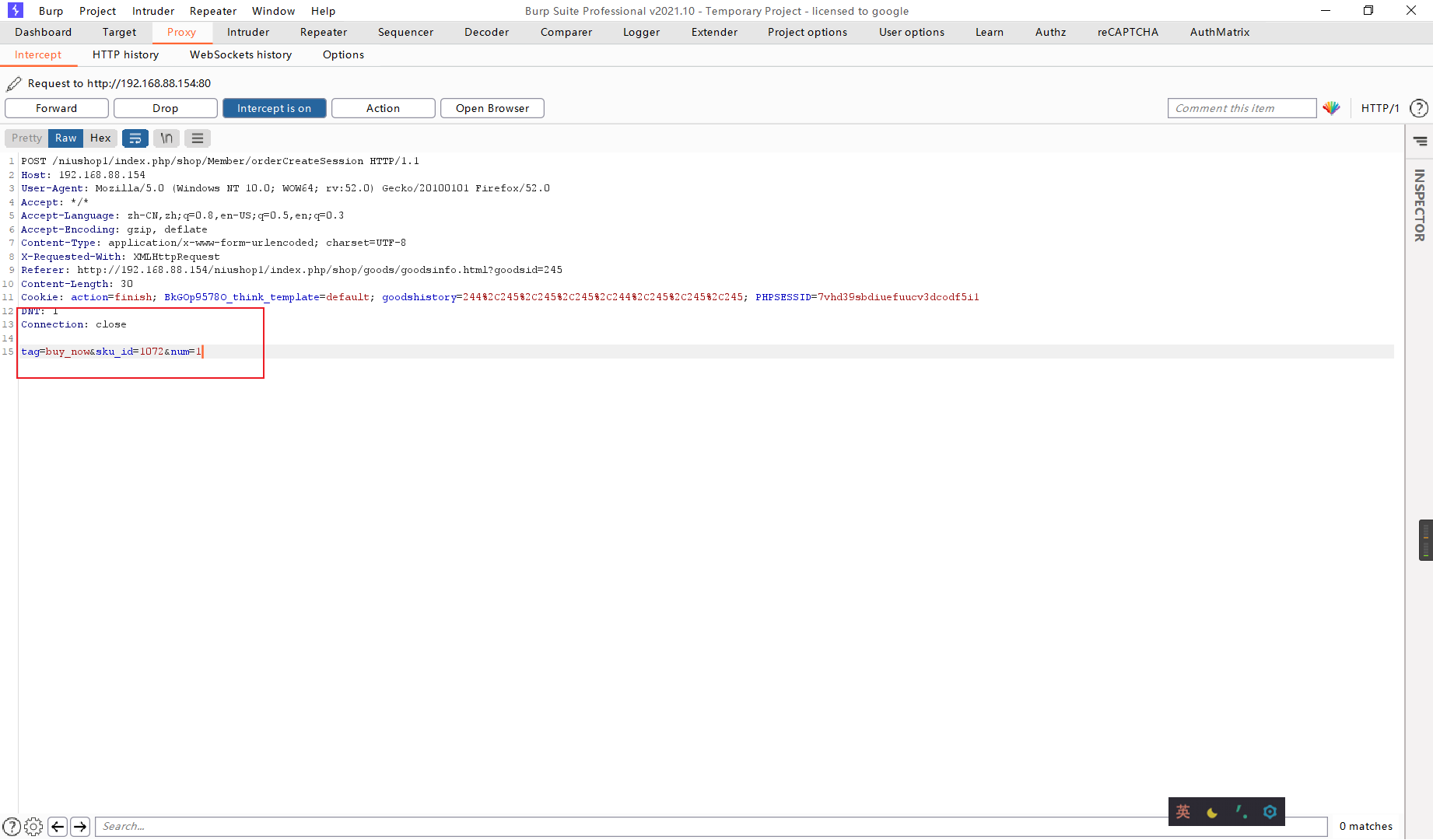The image size is (1433, 840).
Task: Click the POST request line text
Action: pyautogui.click(x=220, y=161)
